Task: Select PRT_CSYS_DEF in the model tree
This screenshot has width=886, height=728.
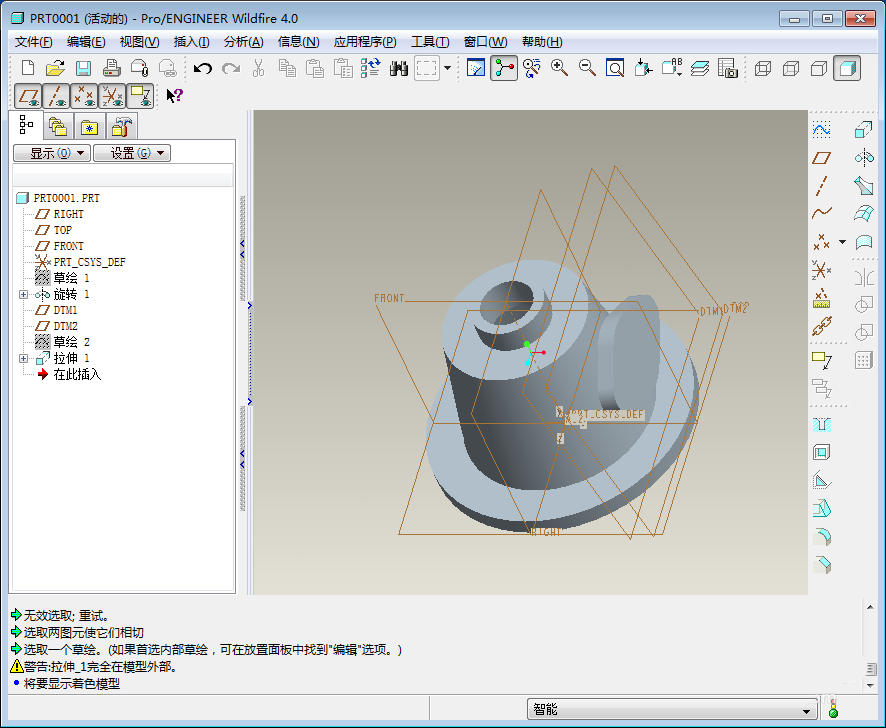Action: click(x=80, y=262)
